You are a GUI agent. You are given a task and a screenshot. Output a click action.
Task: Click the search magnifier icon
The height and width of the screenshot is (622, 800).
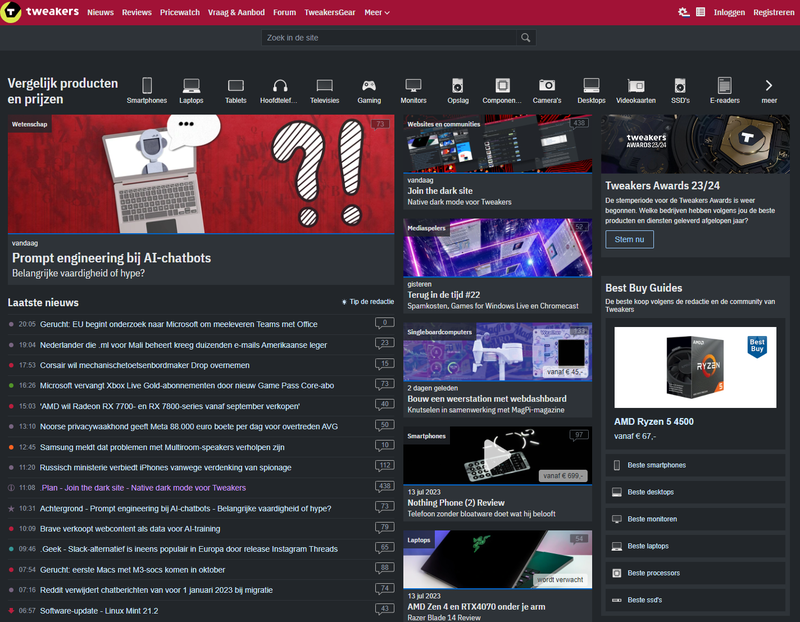coord(526,37)
